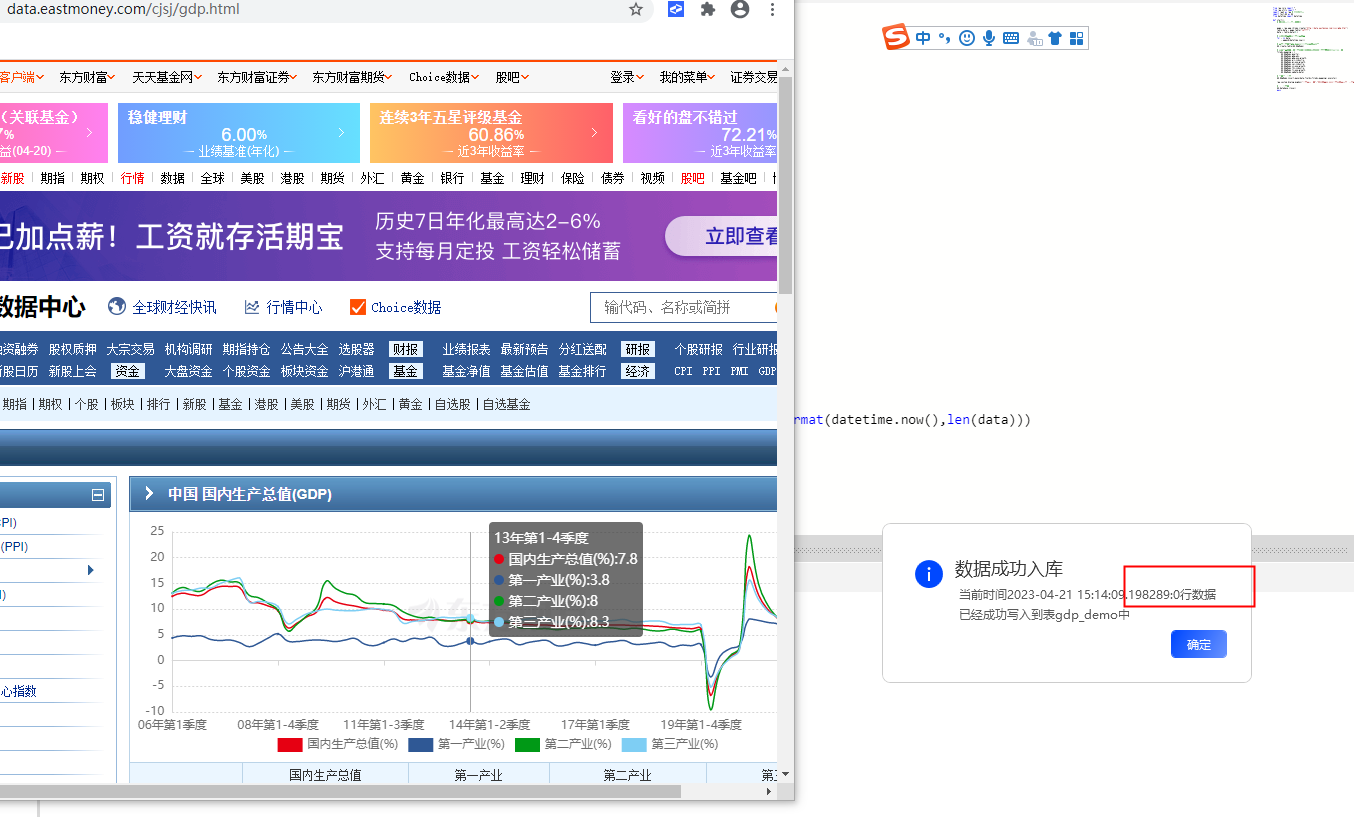Expand the left sidebar arrow submenu

tap(91, 570)
